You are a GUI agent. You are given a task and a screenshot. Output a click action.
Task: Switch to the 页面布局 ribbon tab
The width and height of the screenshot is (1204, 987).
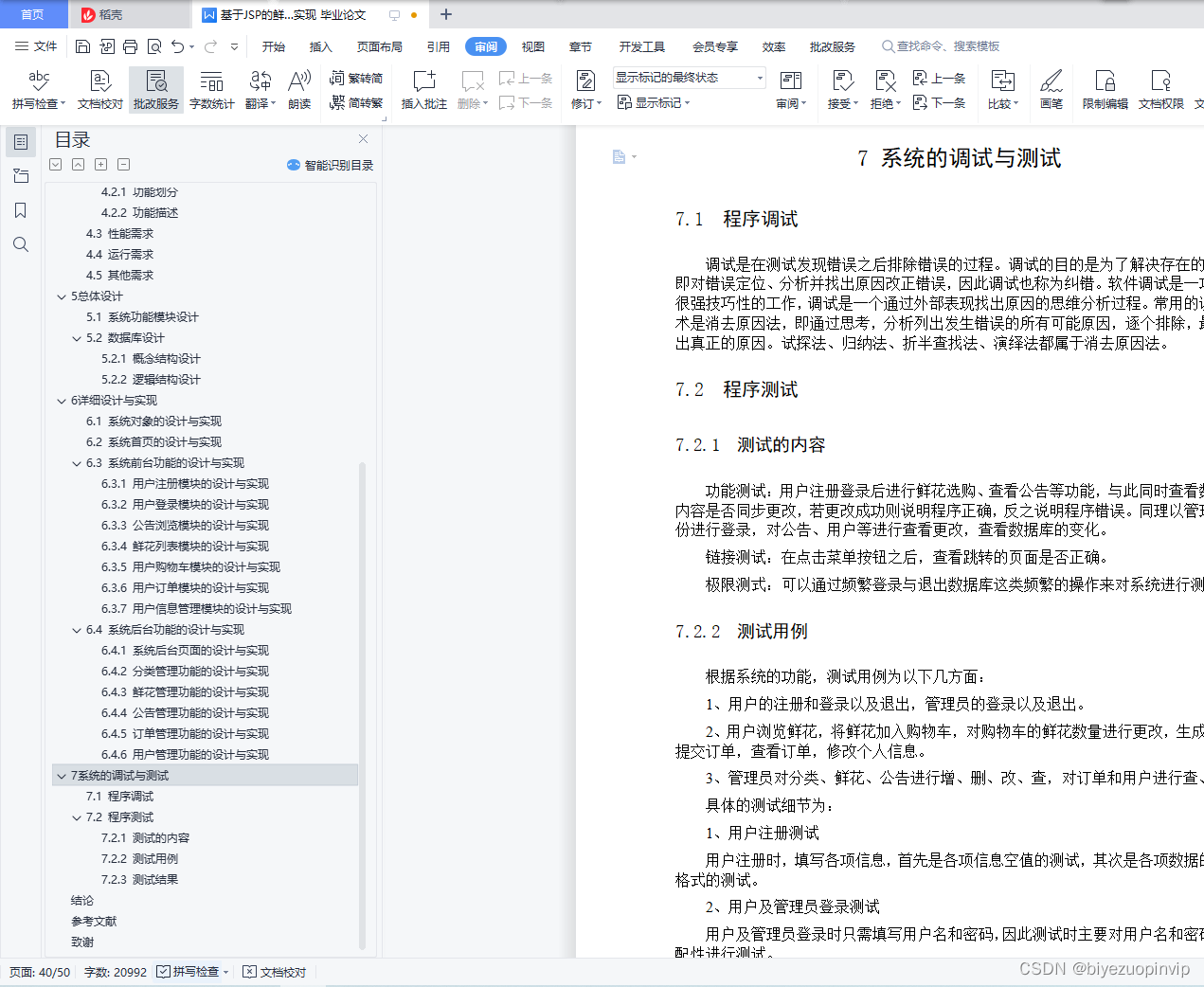point(380,46)
